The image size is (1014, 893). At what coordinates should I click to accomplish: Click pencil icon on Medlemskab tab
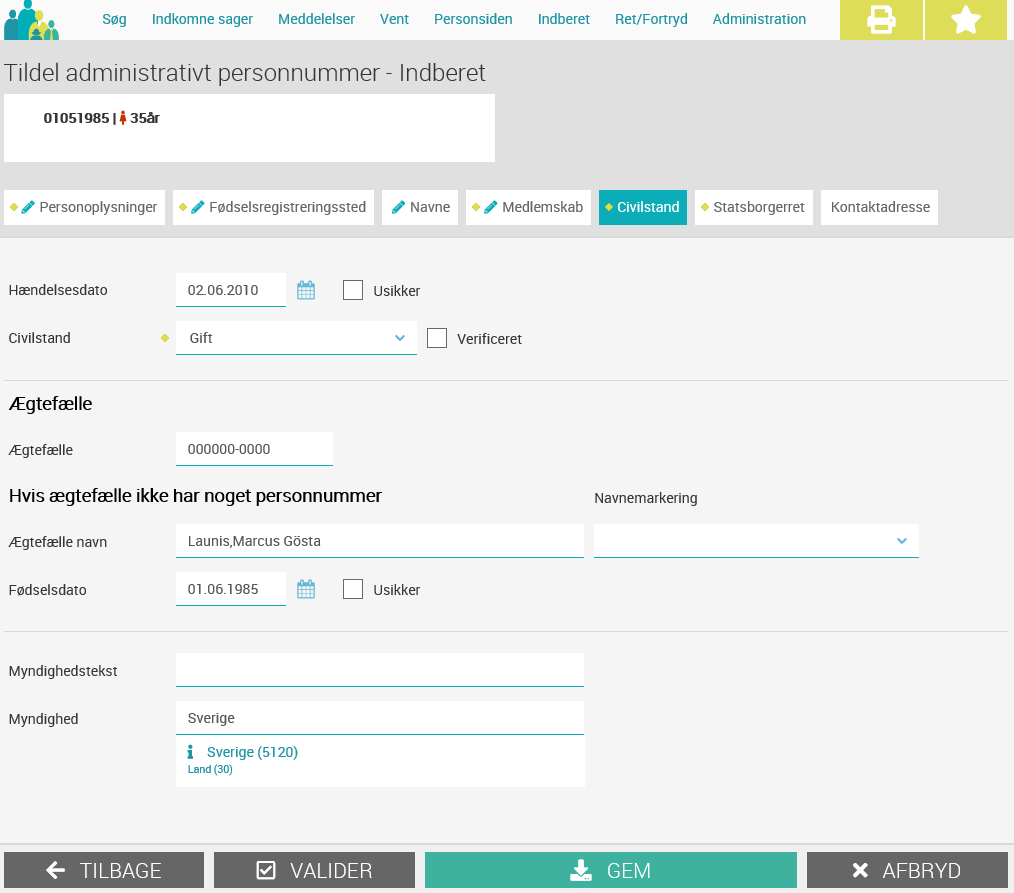(x=491, y=207)
